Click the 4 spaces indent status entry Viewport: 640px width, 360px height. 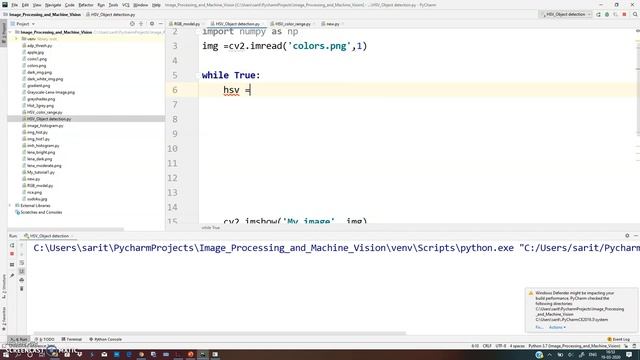(517, 346)
